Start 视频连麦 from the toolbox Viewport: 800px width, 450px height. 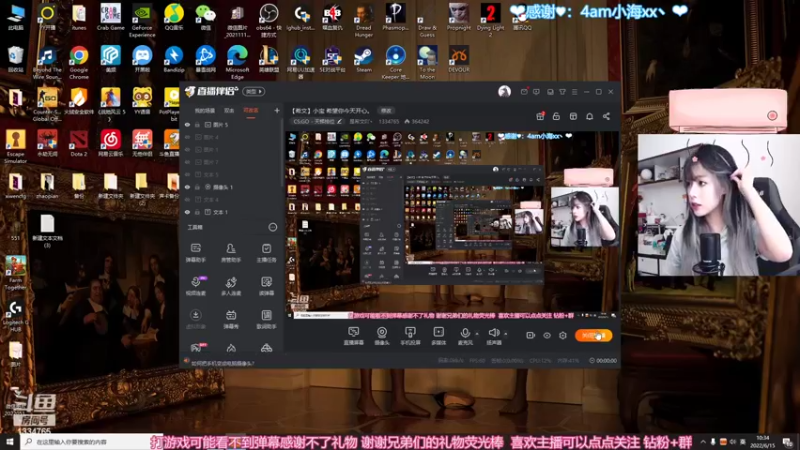(x=195, y=286)
